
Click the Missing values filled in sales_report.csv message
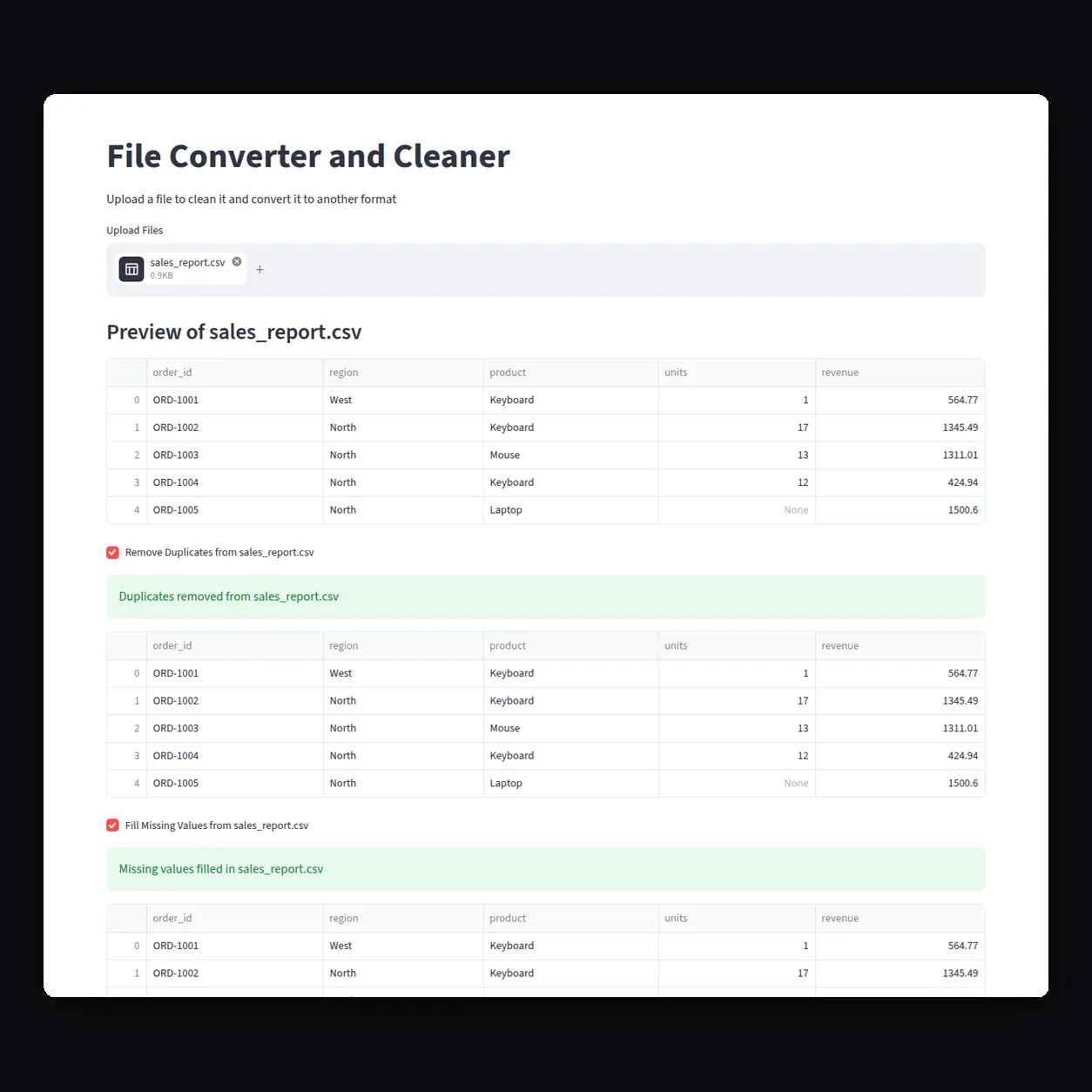click(546, 869)
